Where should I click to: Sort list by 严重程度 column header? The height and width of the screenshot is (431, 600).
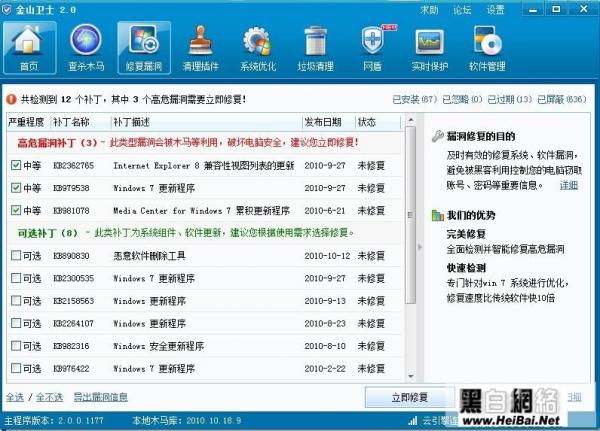click(x=27, y=122)
